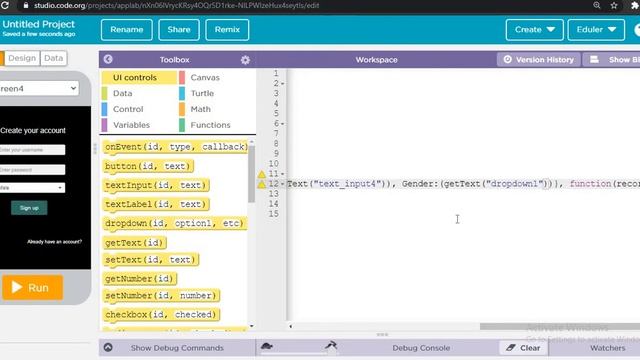This screenshot has height=360, width=640.
Task: Click the username input in app preview
Action: [32, 150]
